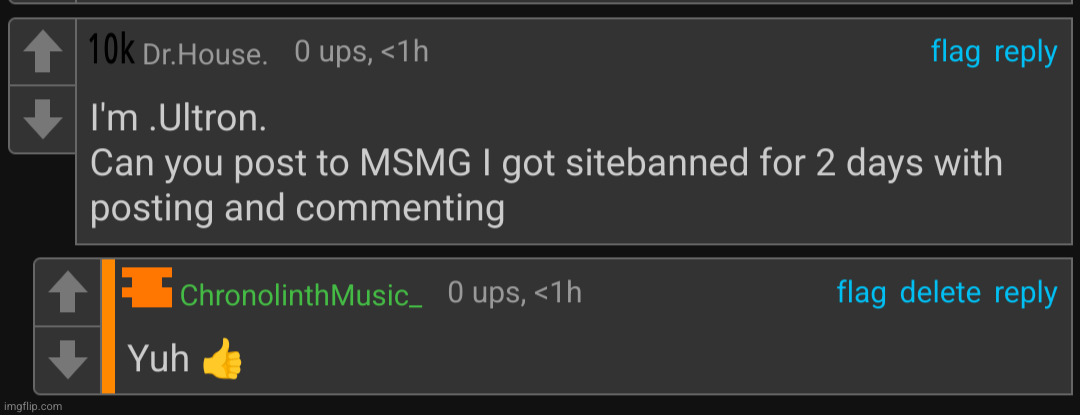
Task: Flag the Dr.House. comment
Action: pyautogui.click(x=955, y=52)
